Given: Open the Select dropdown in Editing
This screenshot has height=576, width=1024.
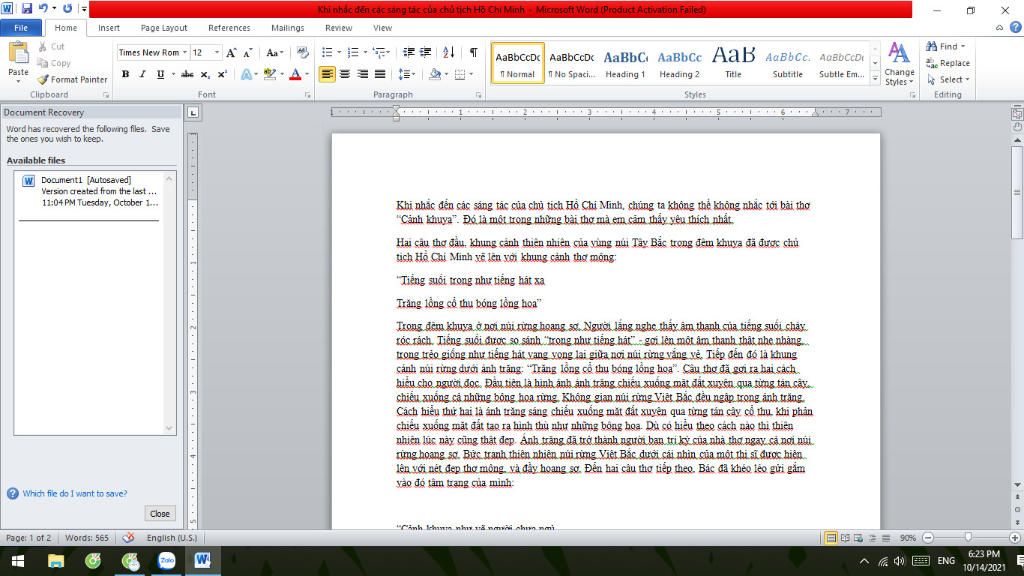Looking at the screenshot, I should tap(949, 79).
